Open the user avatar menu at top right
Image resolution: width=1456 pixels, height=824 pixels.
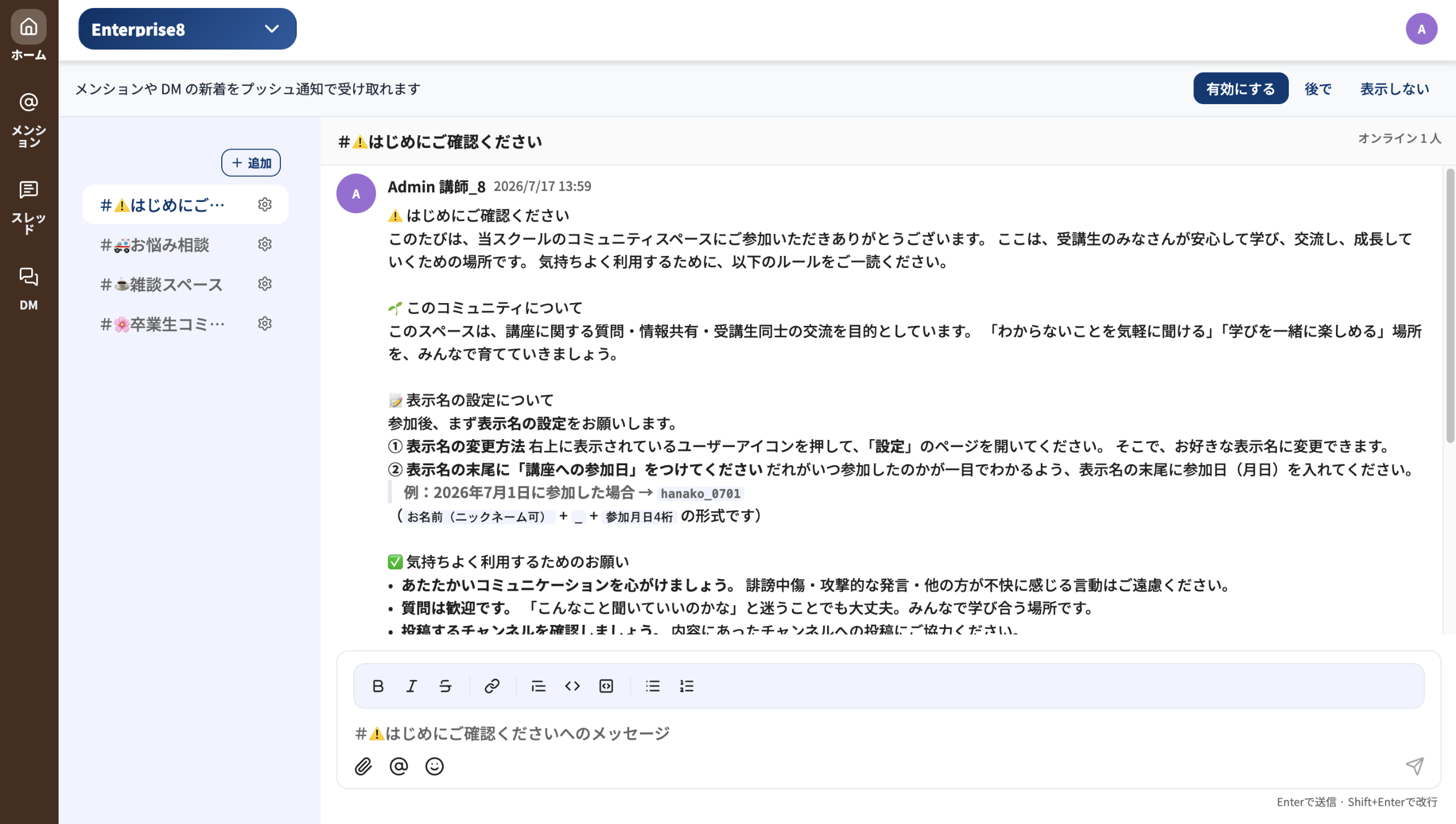click(x=1421, y=29)
